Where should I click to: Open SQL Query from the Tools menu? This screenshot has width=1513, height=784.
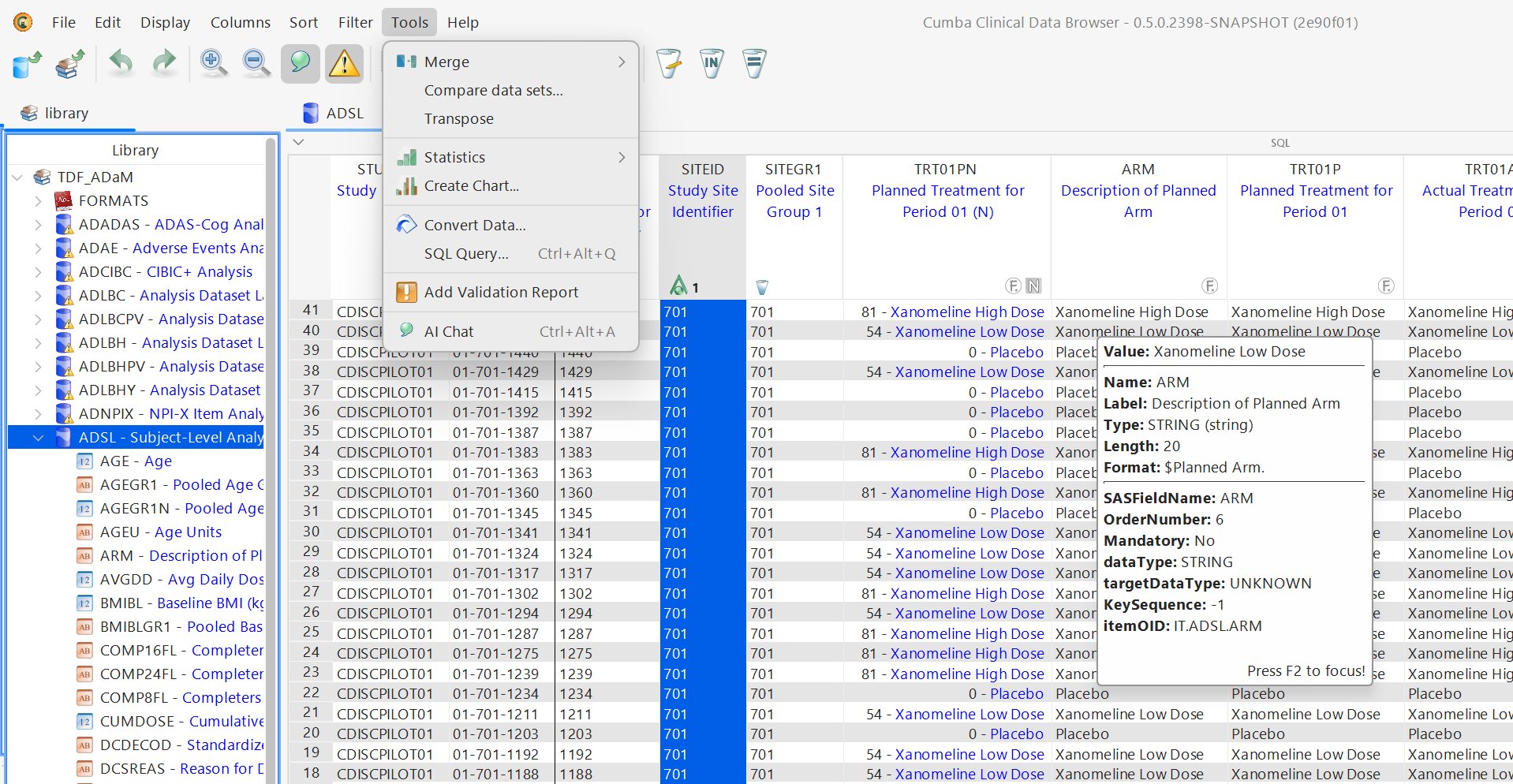tap(510, 254)
